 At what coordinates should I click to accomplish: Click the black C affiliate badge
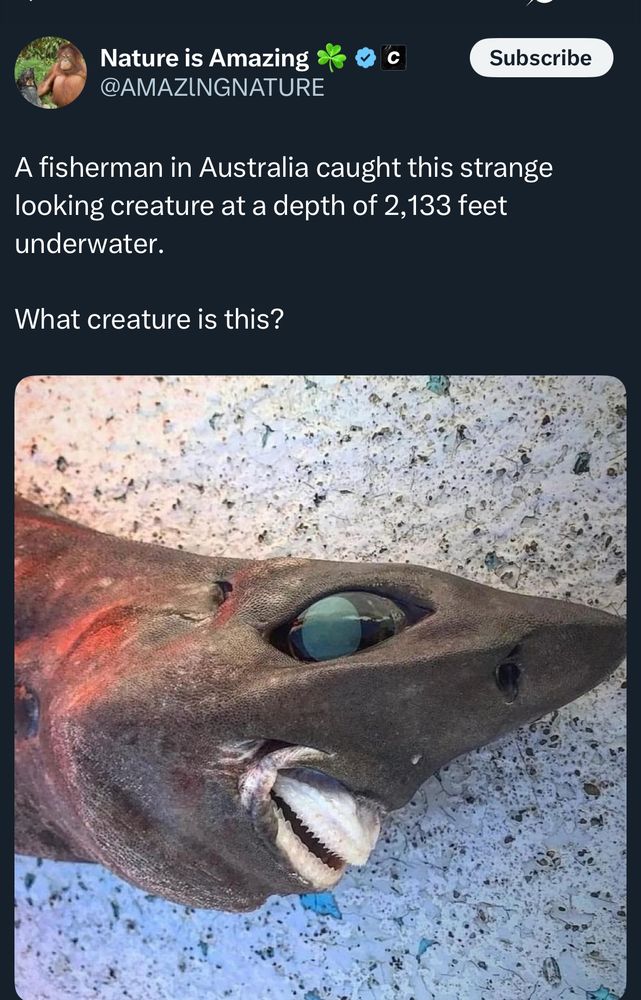click(x=394, y=58)
